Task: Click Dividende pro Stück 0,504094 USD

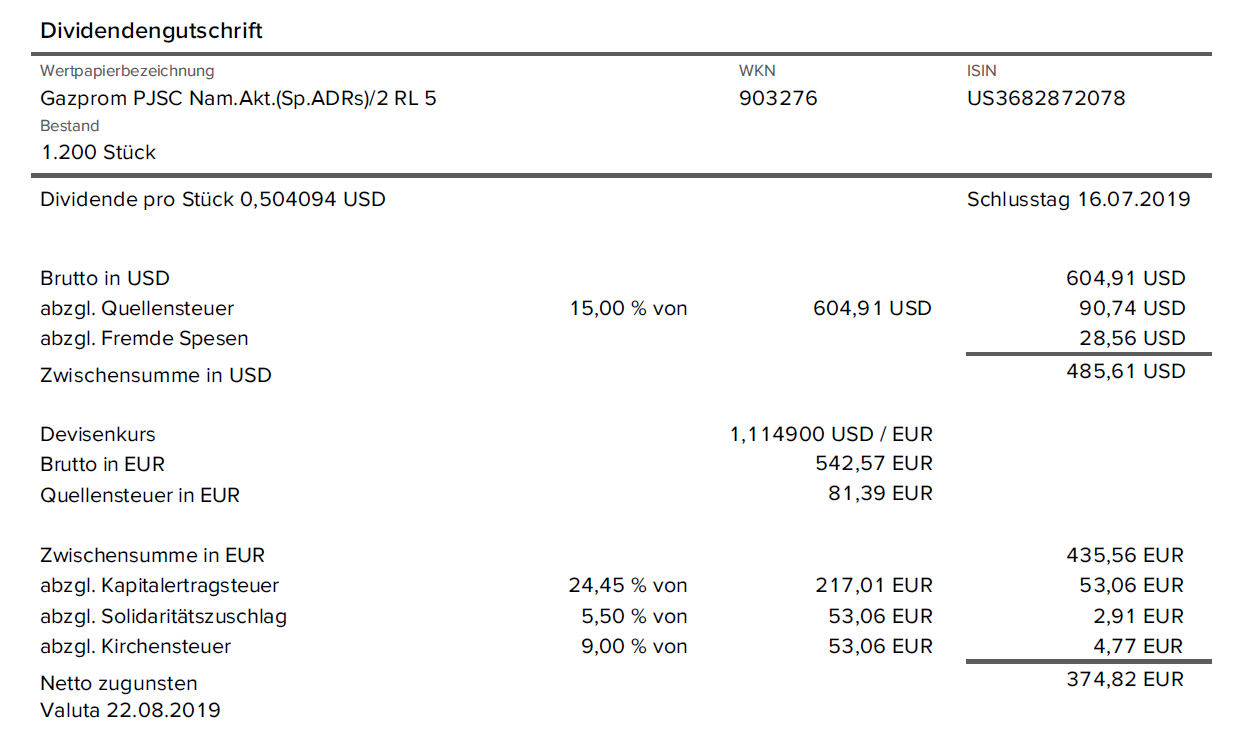Action: click(x=213, y=199)
